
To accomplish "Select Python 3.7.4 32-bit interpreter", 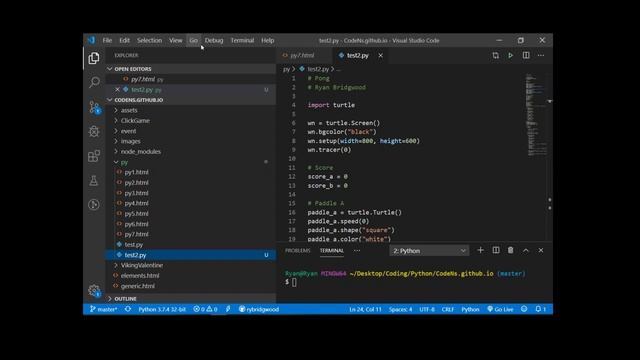I will (162, 309).
